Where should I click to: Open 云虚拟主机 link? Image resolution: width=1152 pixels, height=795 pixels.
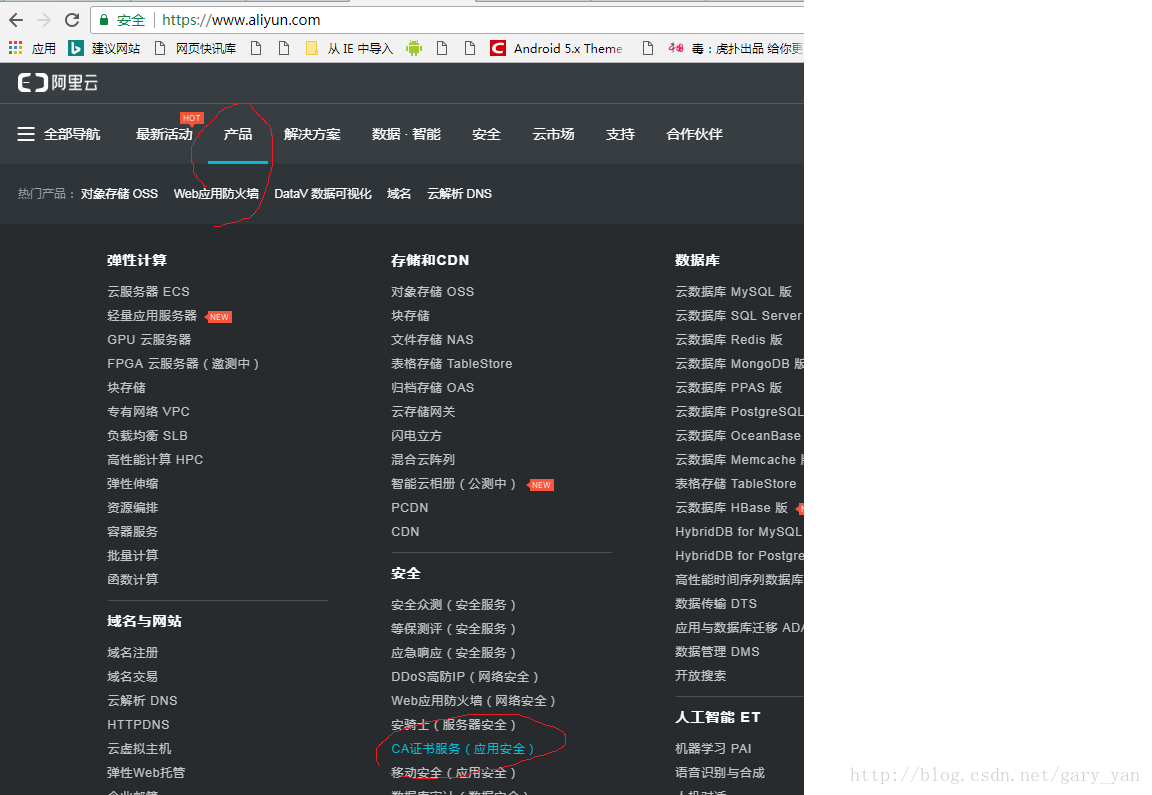[140, 749]
